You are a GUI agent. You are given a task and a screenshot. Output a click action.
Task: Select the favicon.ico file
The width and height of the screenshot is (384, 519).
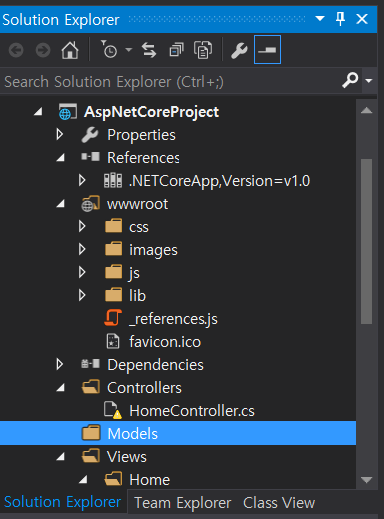pos(165,342)
